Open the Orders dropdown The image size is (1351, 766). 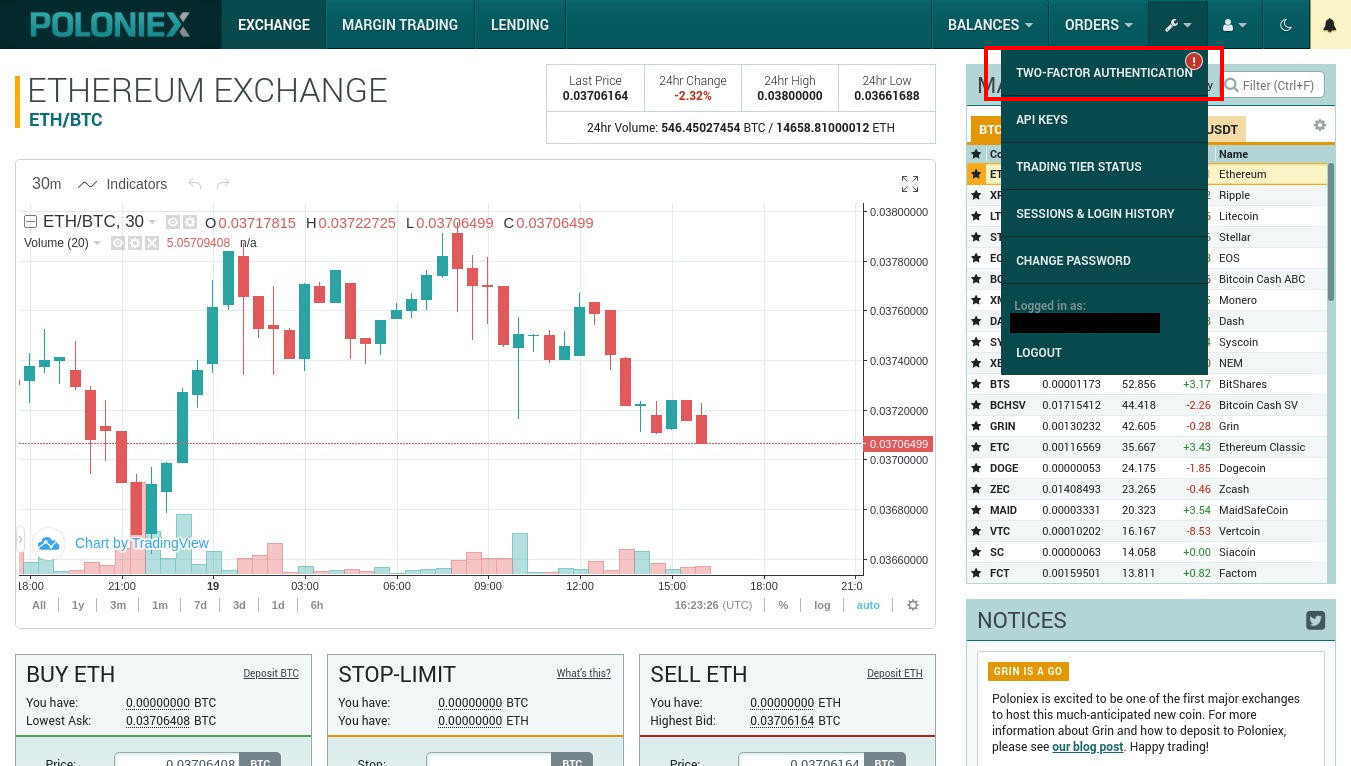(x=1098, y=25)
